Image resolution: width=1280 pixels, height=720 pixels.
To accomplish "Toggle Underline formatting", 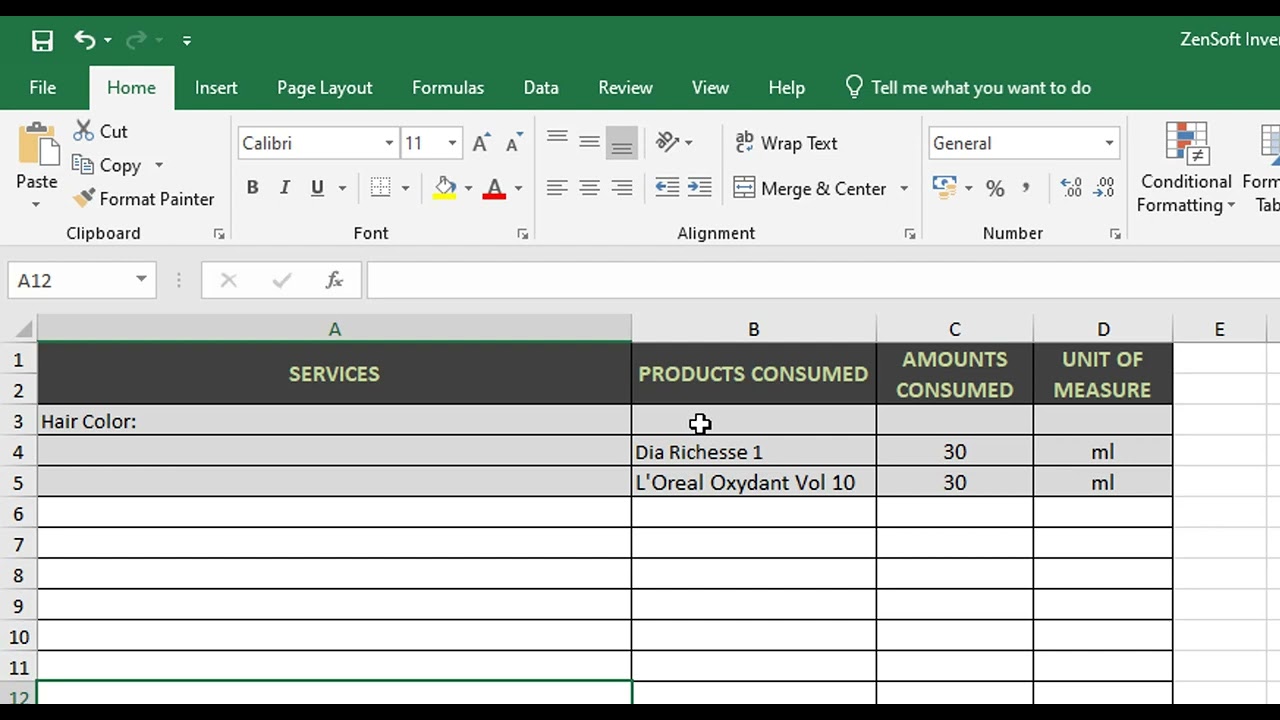I will [x=318, y=188].
